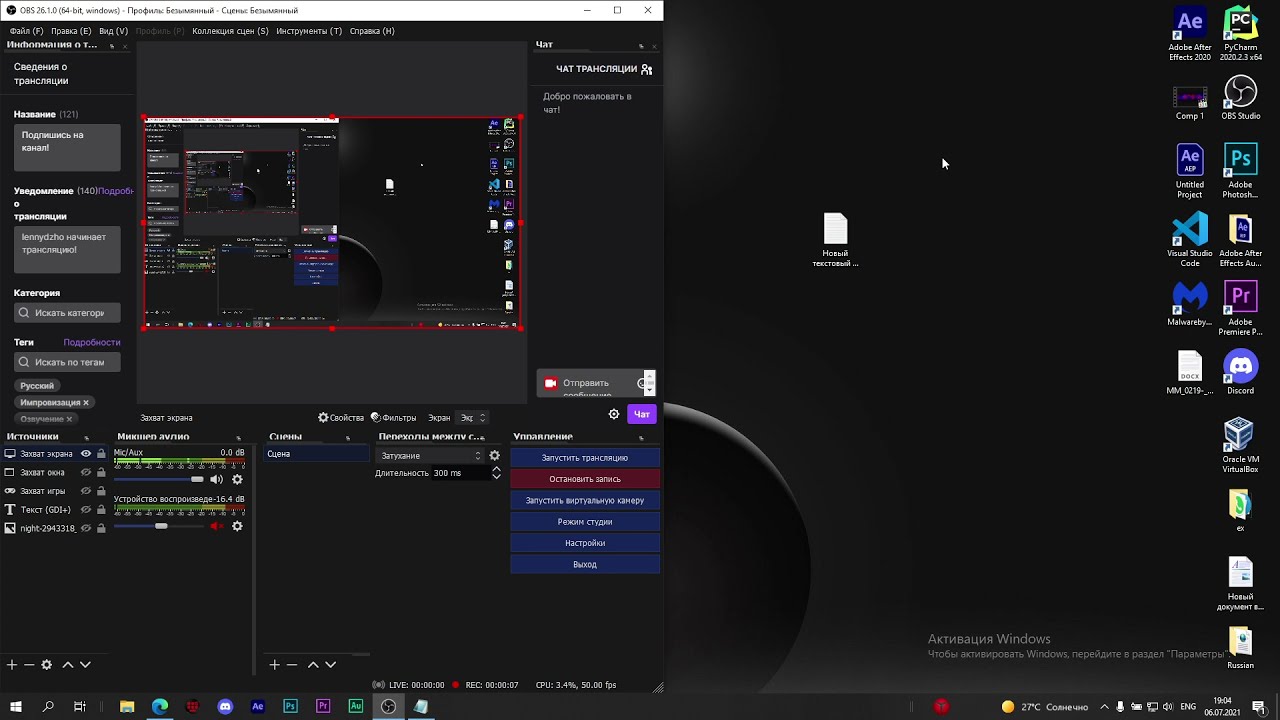Click Искать категории search field

click(x=67, y=313)
